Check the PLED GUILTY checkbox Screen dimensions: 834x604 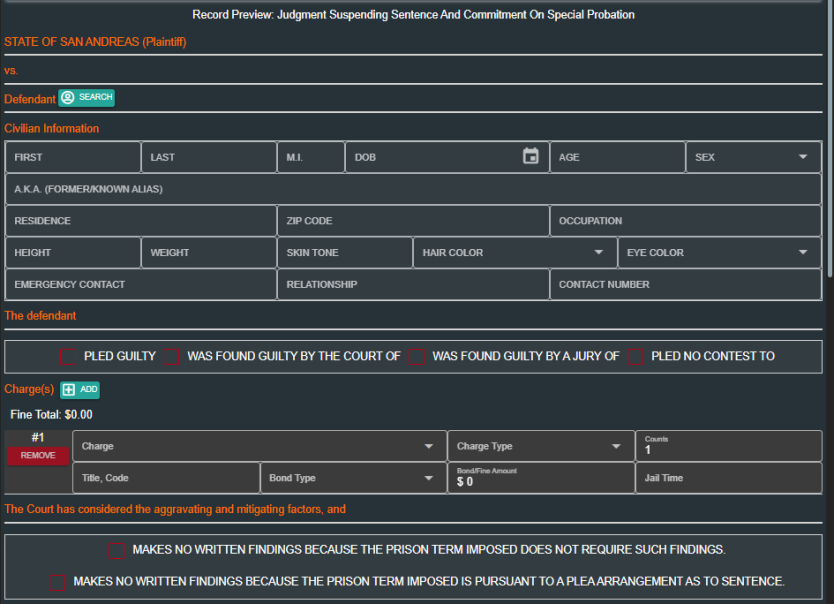[x=67, y=356]
